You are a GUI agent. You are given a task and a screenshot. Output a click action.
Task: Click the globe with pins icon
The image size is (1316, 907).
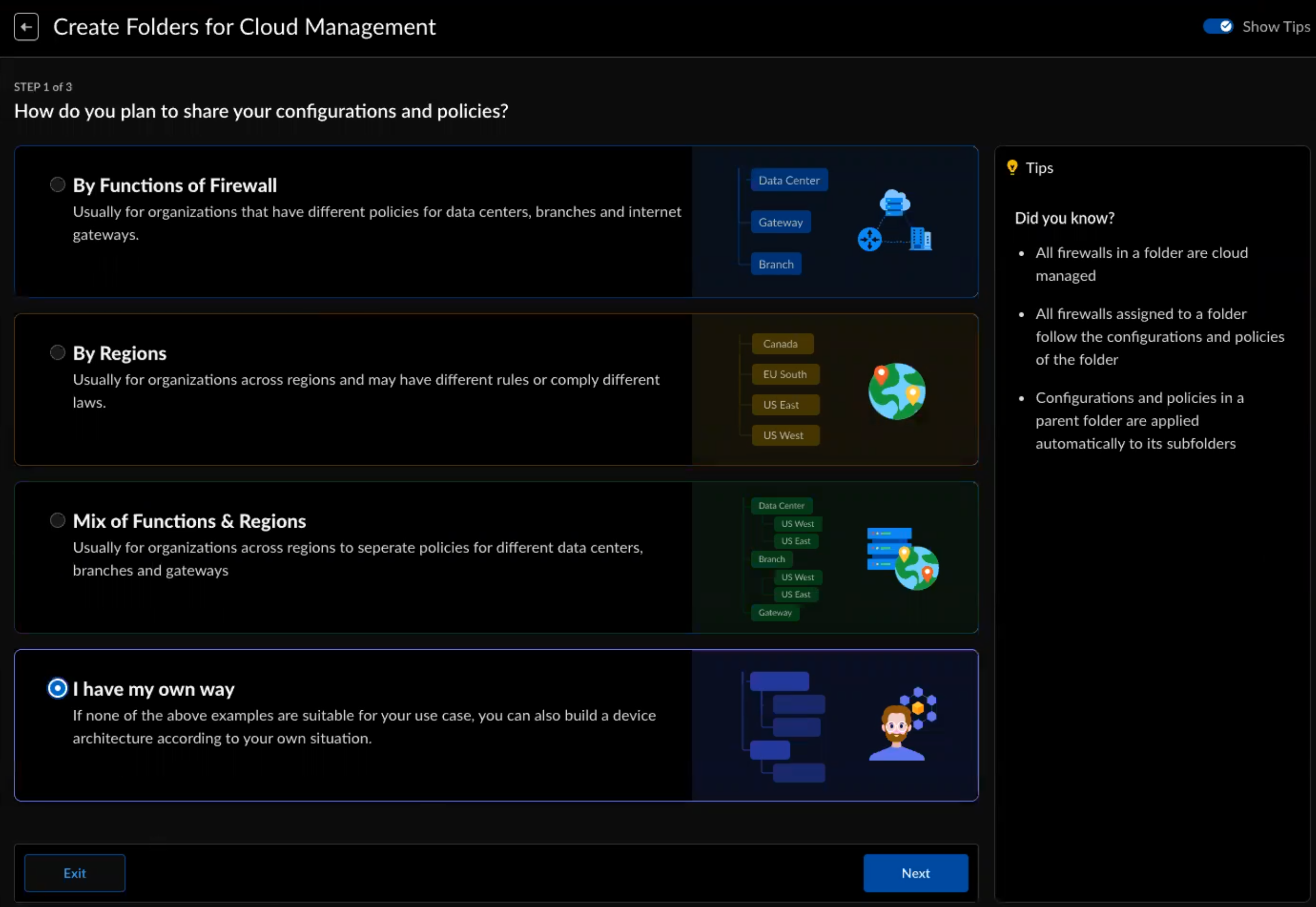click(x=897, y=391)
